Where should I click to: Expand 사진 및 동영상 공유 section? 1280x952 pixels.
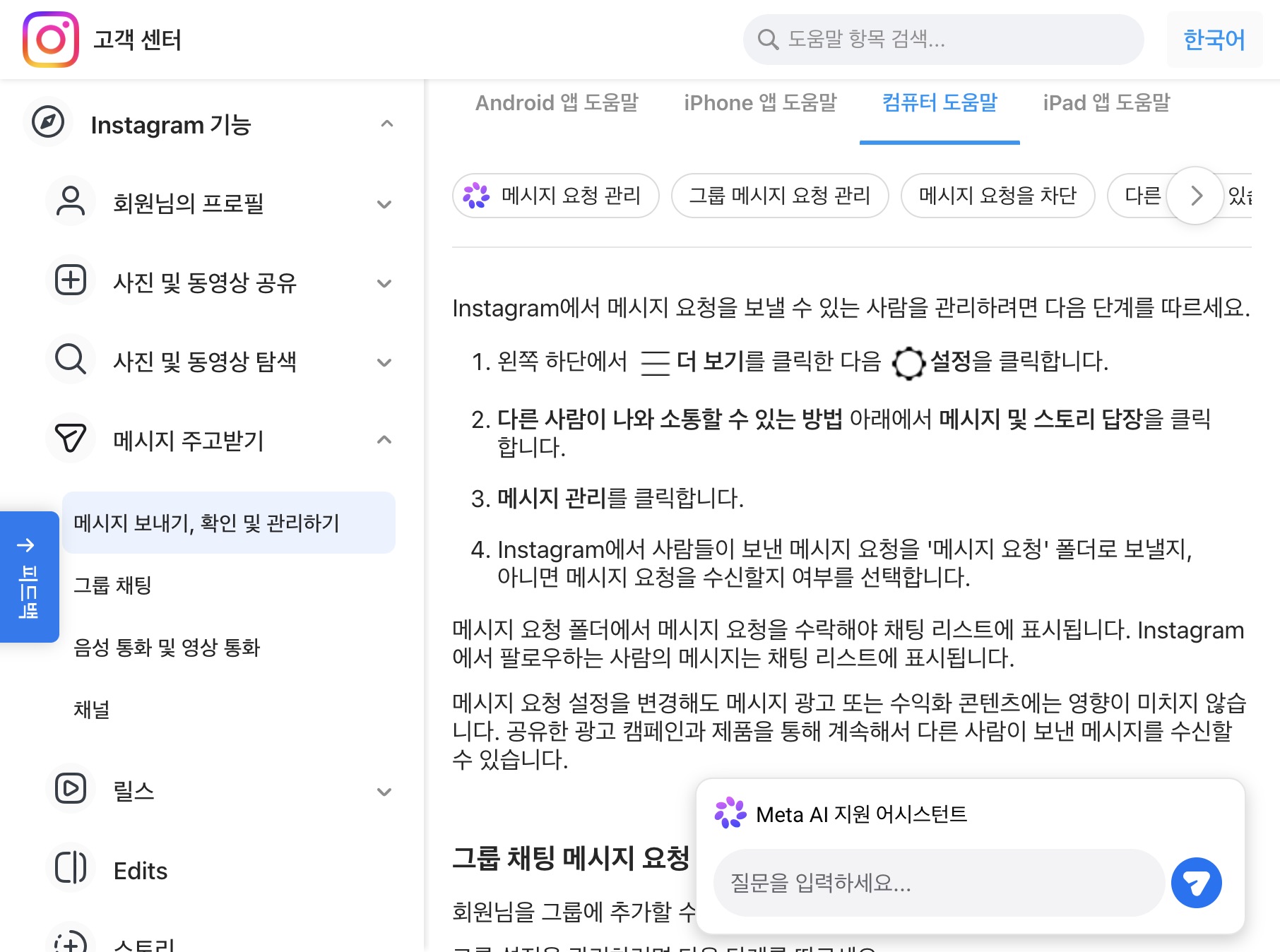pyautogui.click(x=384, y=283)
